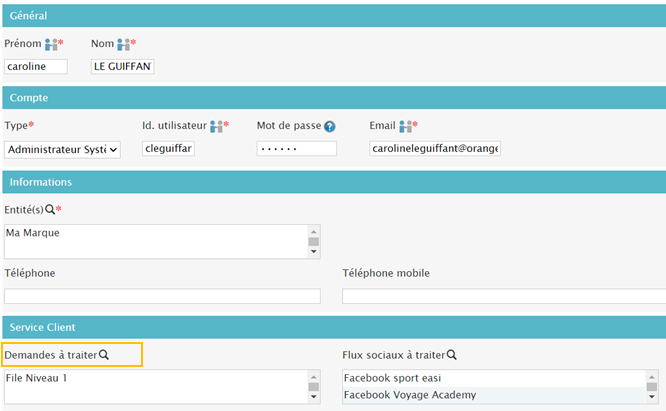
Task: Click the Nom field with LE GUIFFANT
Action: coord(123,67)
